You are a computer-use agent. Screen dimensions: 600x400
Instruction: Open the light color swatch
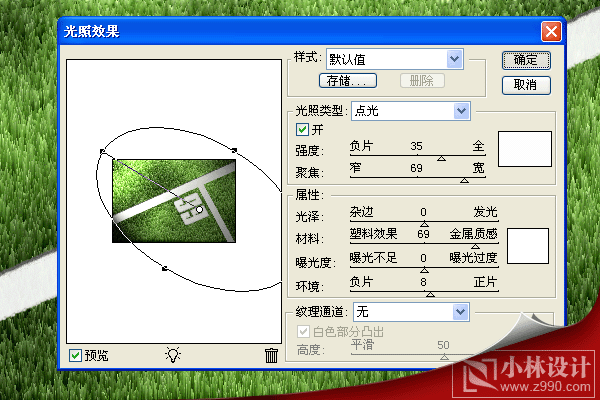(525, 149)
